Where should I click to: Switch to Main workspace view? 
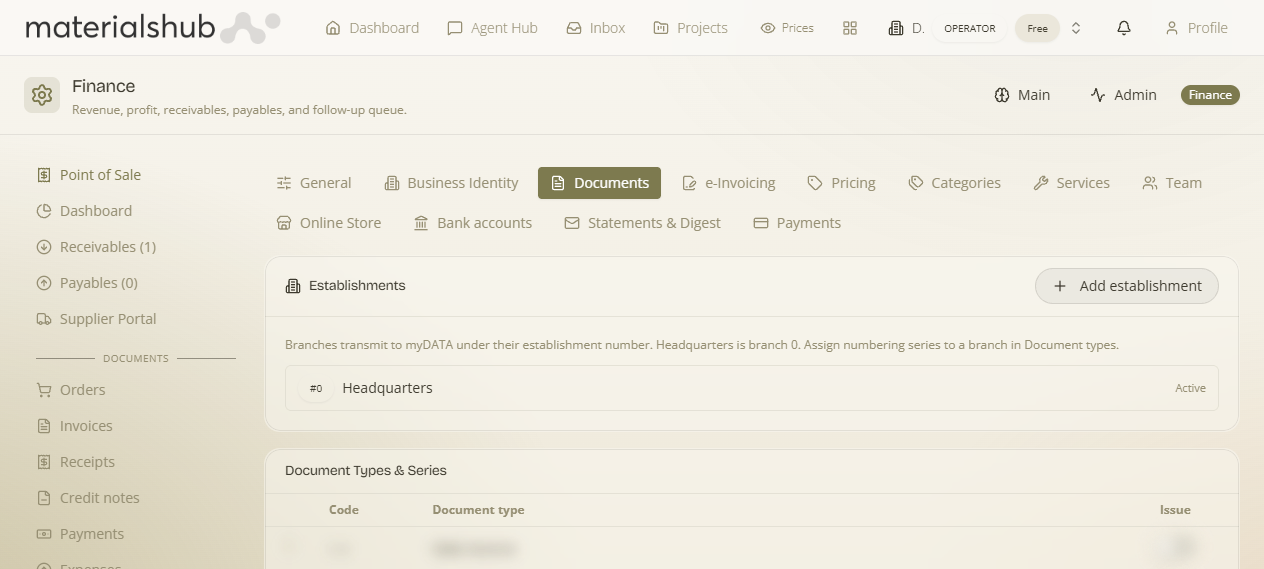(x=1022, y=95)
